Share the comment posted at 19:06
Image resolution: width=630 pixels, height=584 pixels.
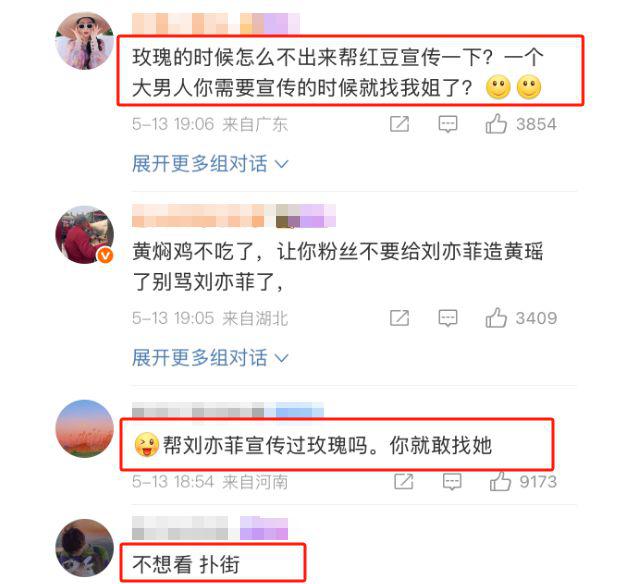coord(399,124)
